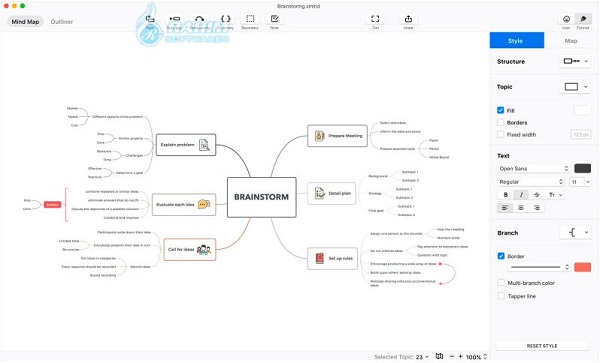This screenshot has width=600, height=363.
Task: Click the RESET STYLE button
Action: 542,345
